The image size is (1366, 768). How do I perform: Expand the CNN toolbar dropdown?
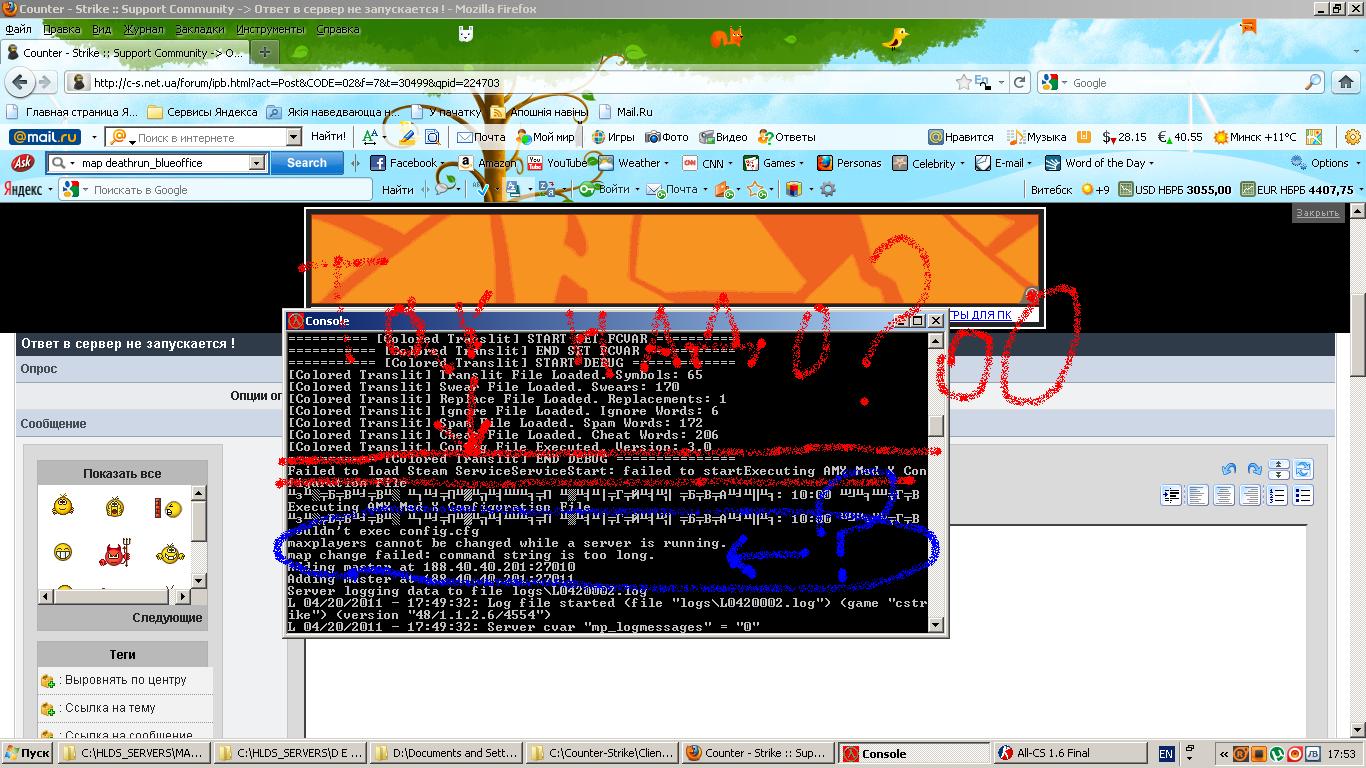pos(730,163)
